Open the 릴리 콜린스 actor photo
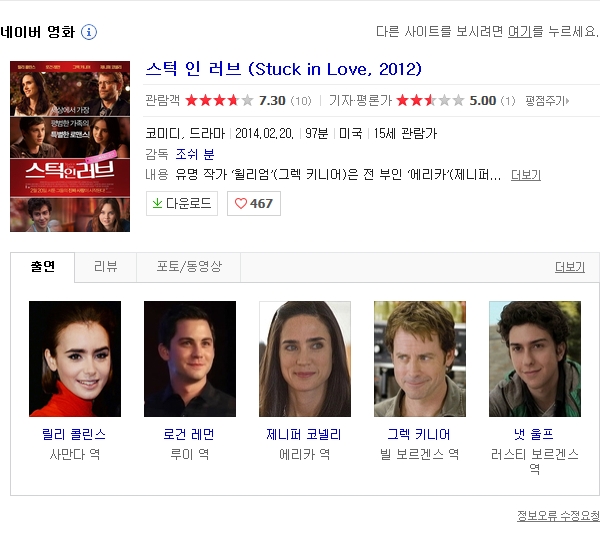600x544 pixels. coord(75,359)
